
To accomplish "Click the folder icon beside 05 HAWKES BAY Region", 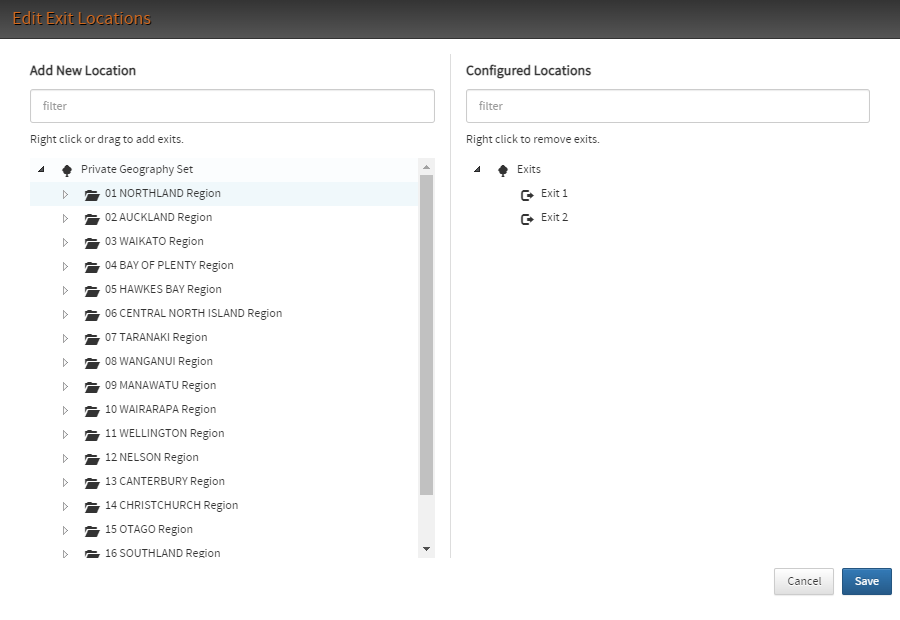I will [92, 290].
